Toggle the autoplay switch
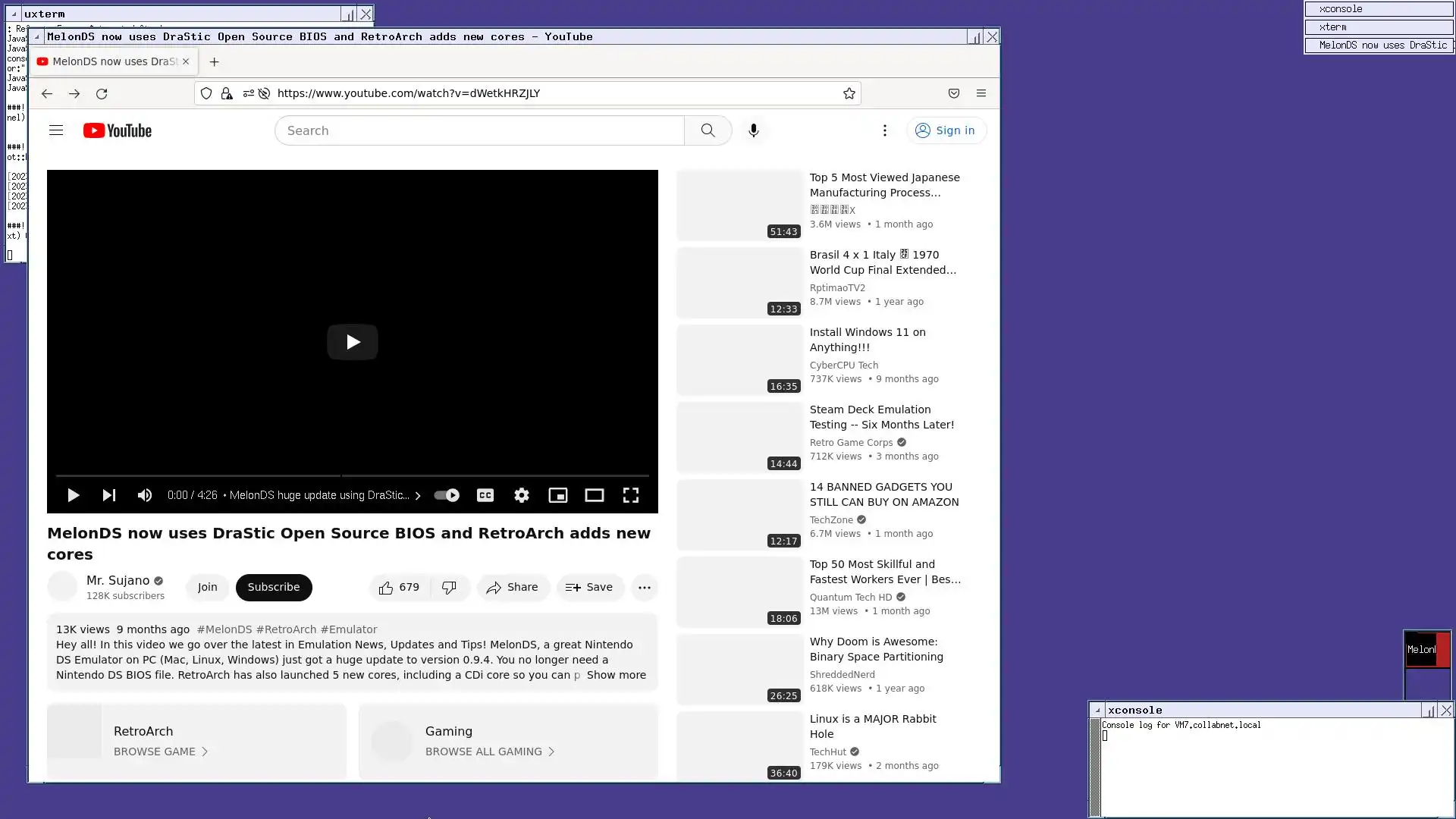This screenshot has height=819, width=1456. click(x=447, y=495)
